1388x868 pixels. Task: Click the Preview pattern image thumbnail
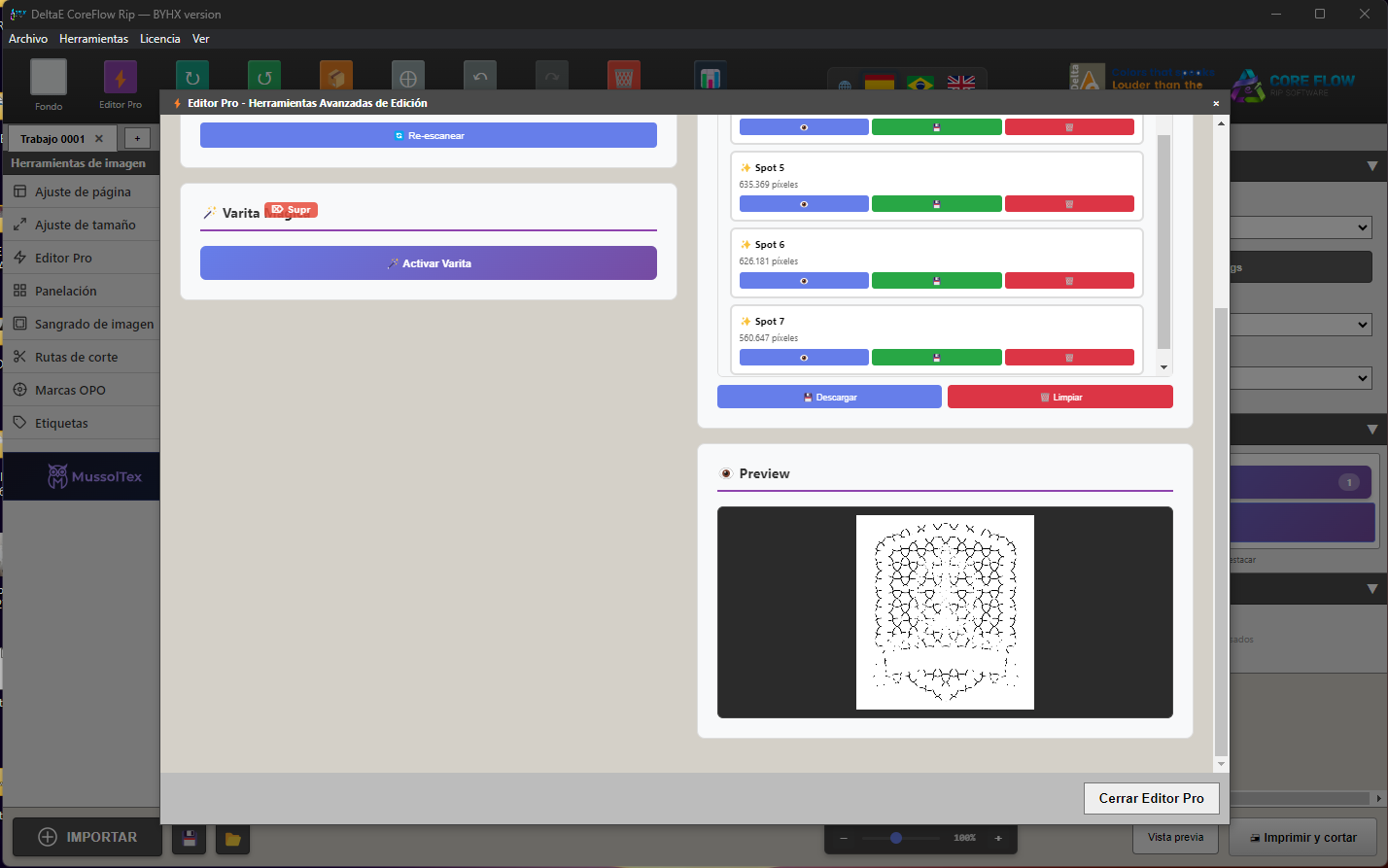point(945,612)
